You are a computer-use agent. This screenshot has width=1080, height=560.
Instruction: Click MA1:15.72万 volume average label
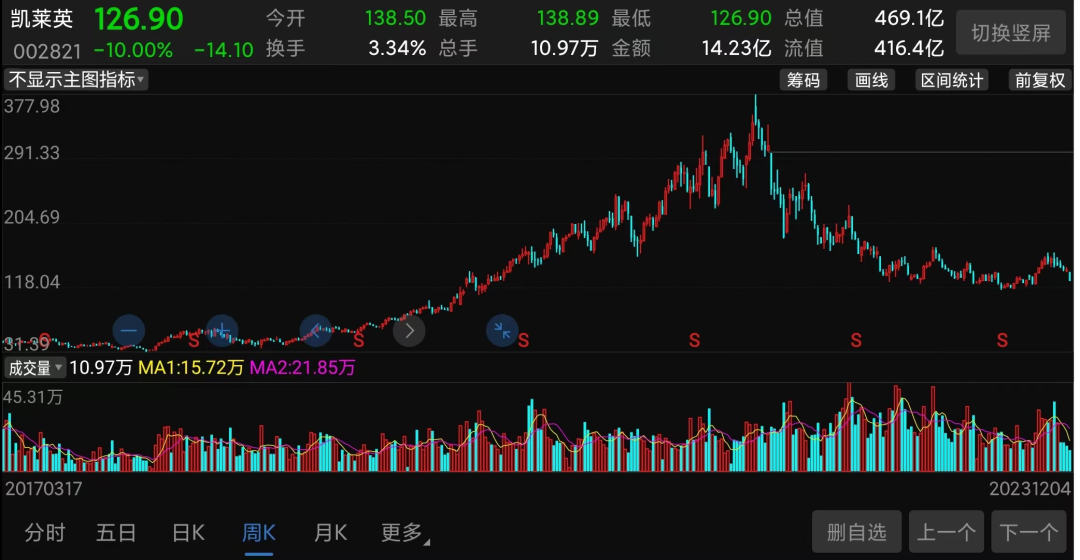pyautogui.click(x=191, y=368)
